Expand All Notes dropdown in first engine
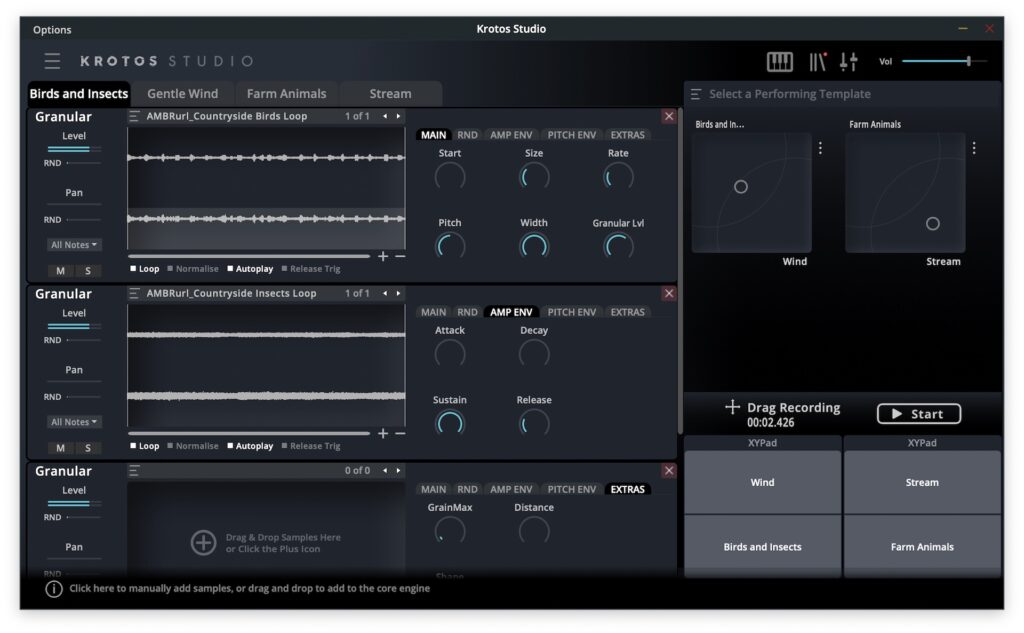The height and width of the screenshot is (633, 1024). 74,245
